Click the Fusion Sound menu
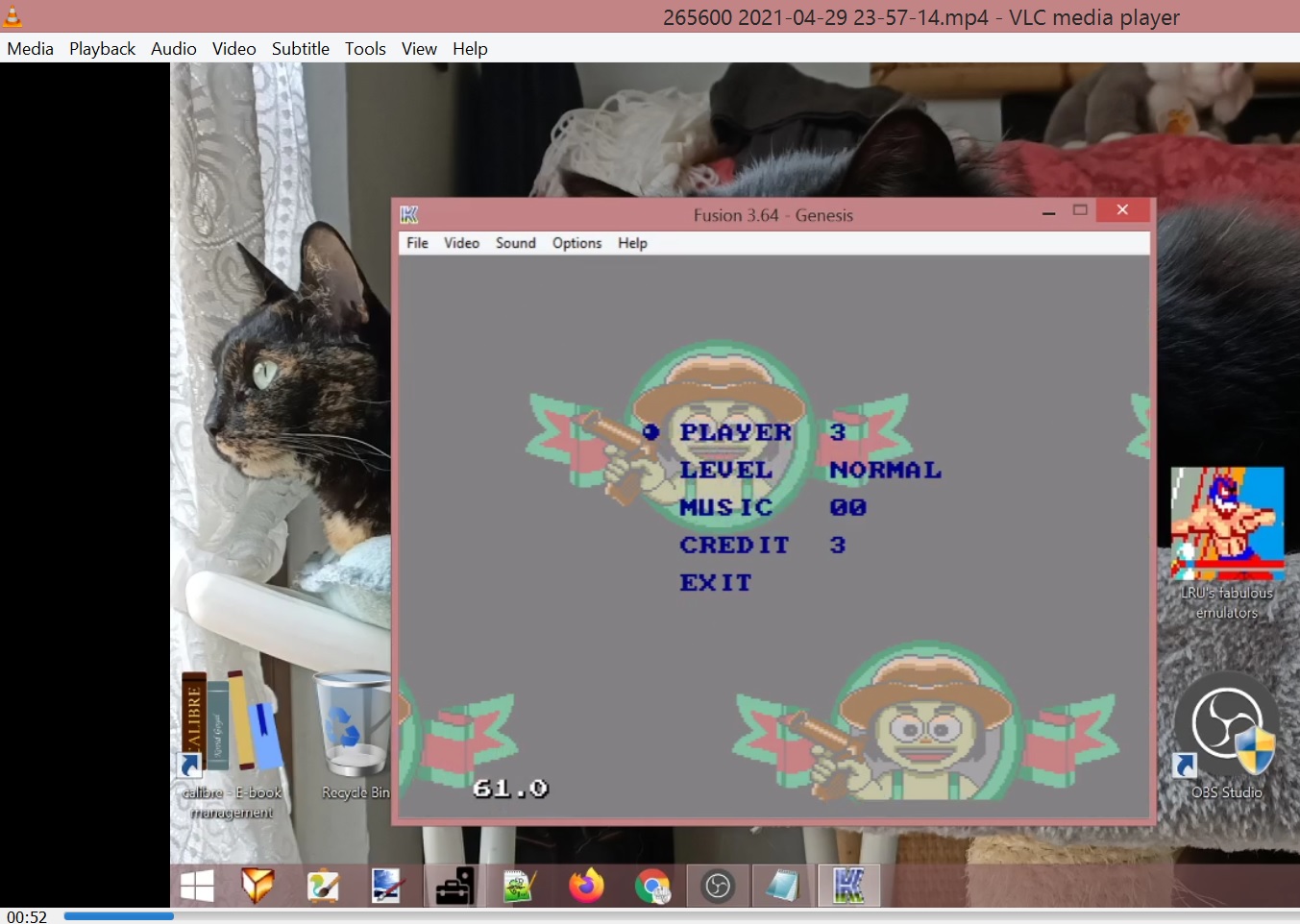The image size is (1300, 924). (x=515, y=243)
